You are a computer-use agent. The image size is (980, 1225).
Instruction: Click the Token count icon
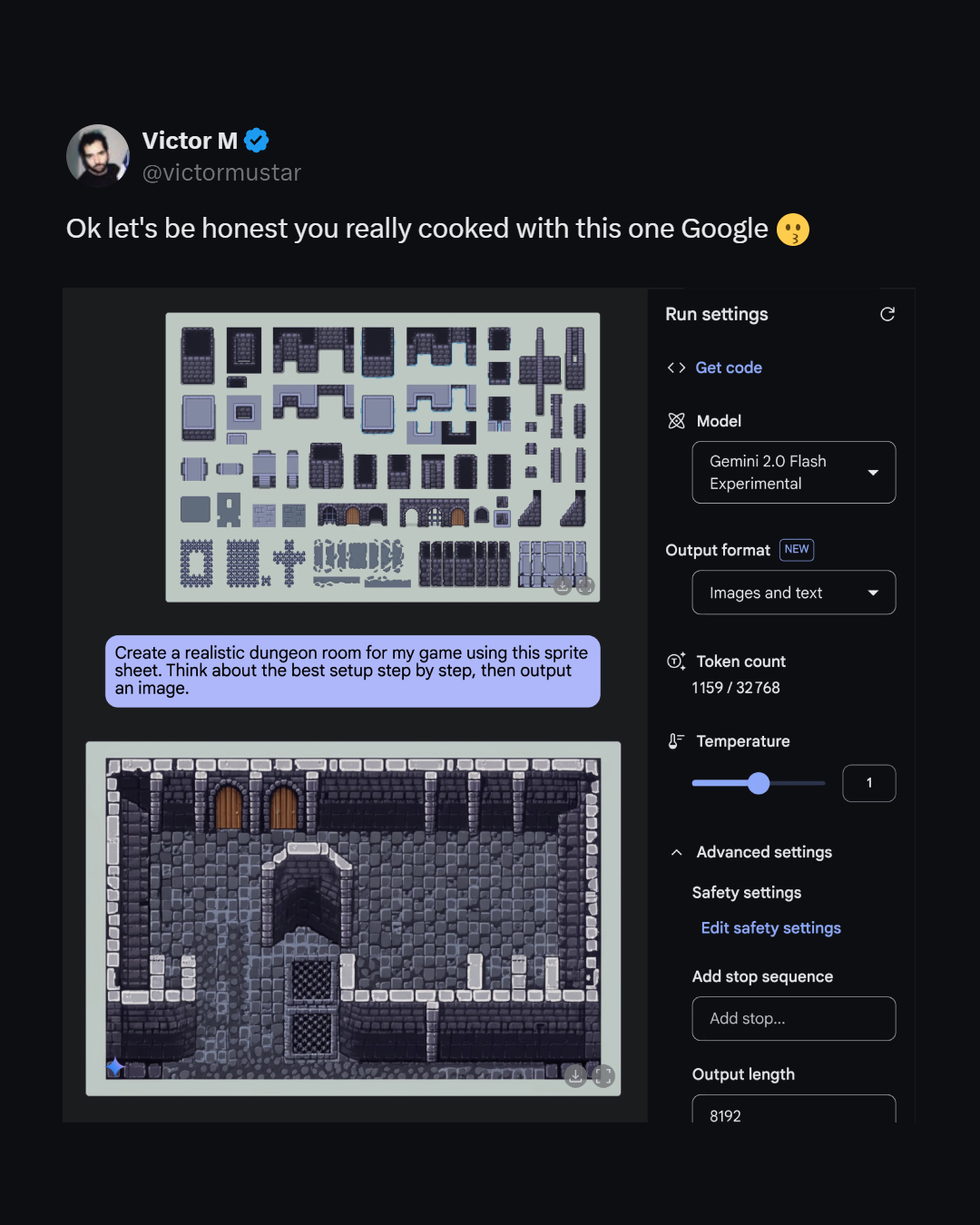pos(676,661)
